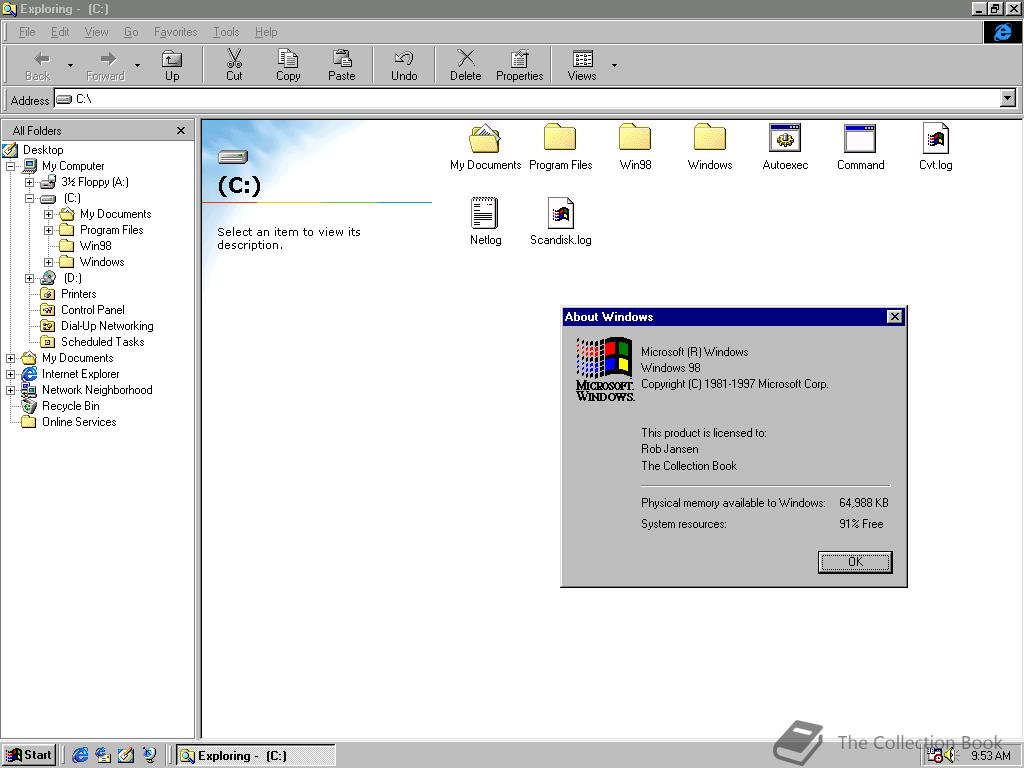Select Online Services in folder tree
The image size is (1024, 768).
click(79, 422)
